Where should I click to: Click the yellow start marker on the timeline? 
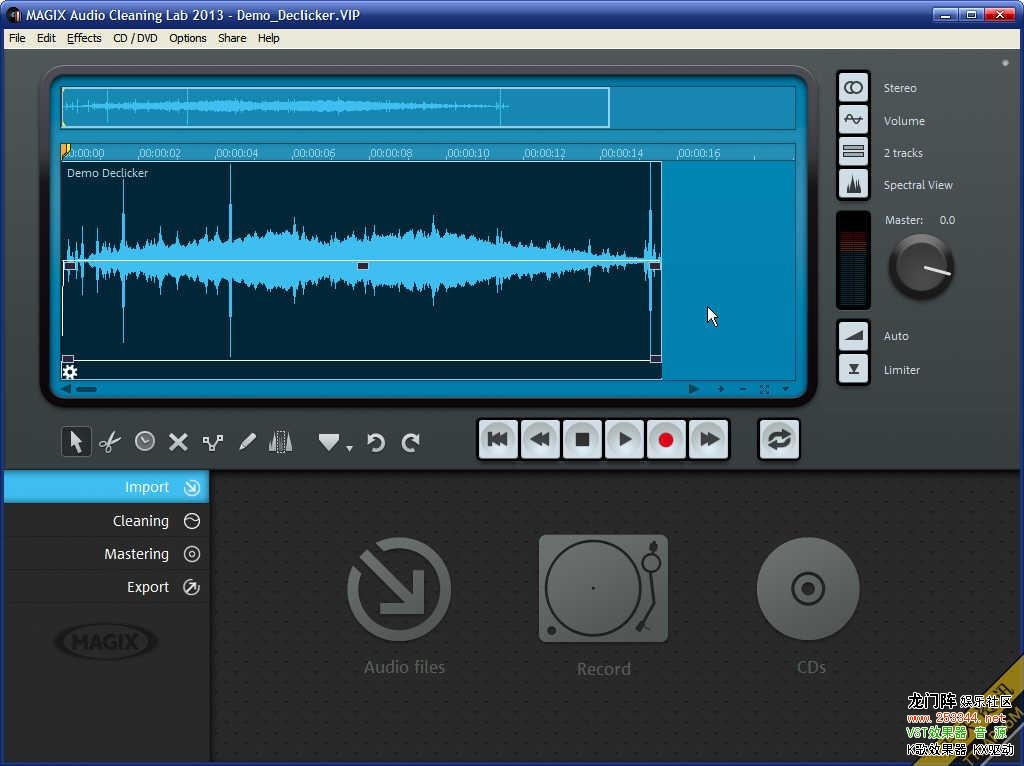[66, 152]
